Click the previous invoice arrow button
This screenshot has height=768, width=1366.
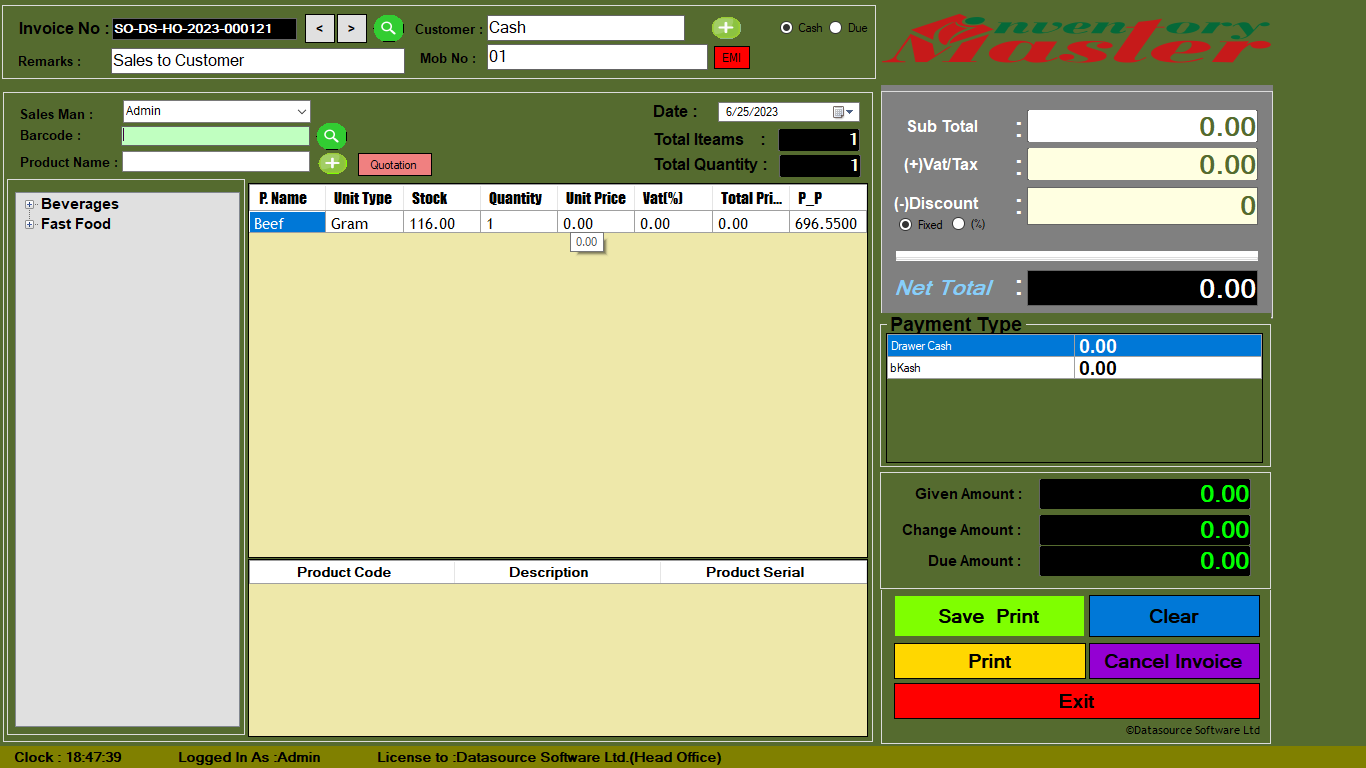(319, 28)
